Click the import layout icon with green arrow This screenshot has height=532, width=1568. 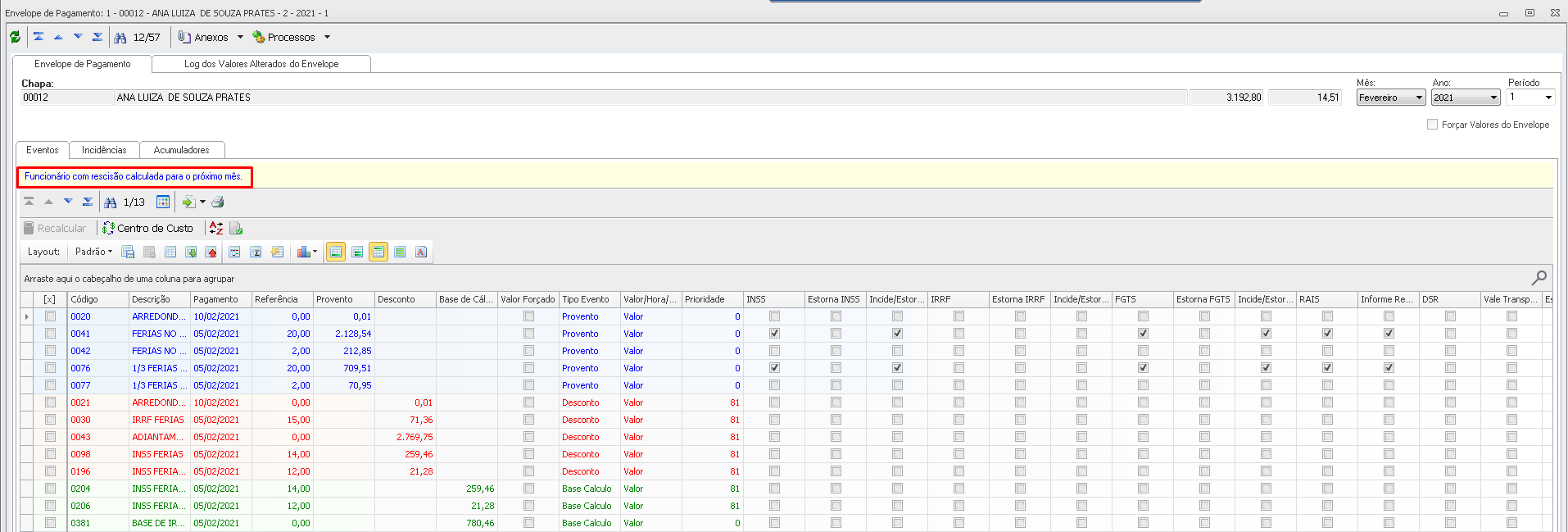point(191,252)
